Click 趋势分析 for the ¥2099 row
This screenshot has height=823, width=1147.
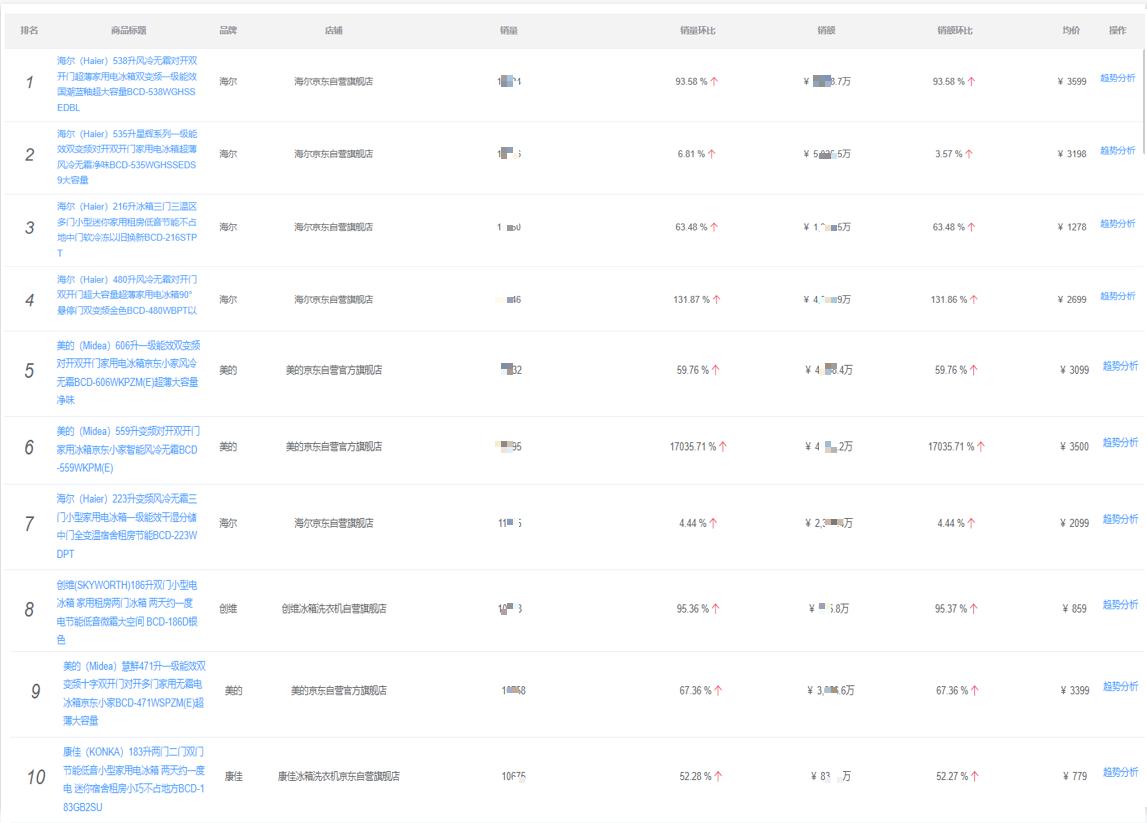[x=1120, y=519]
